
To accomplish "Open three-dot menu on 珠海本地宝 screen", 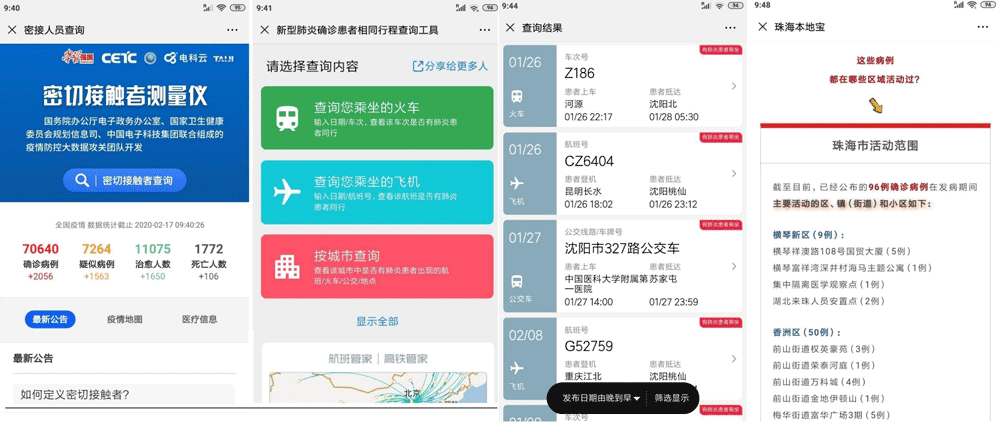I will click(x=983, y=27).
